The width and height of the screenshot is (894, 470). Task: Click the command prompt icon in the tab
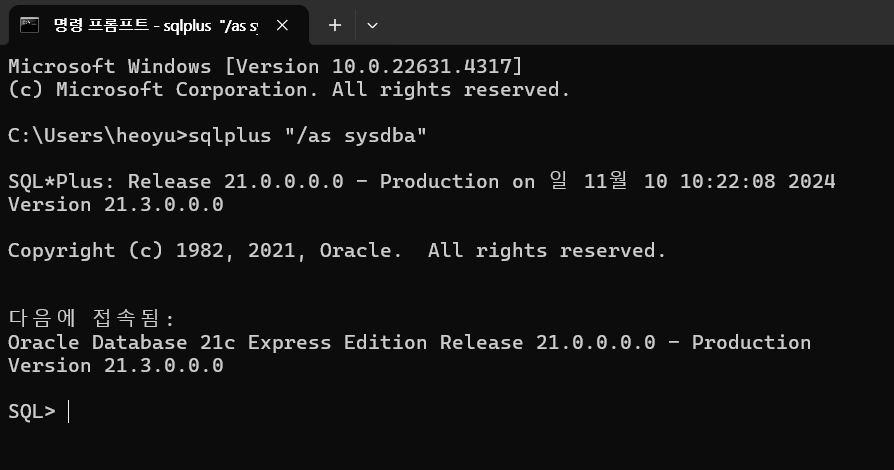tap(29, 25)
